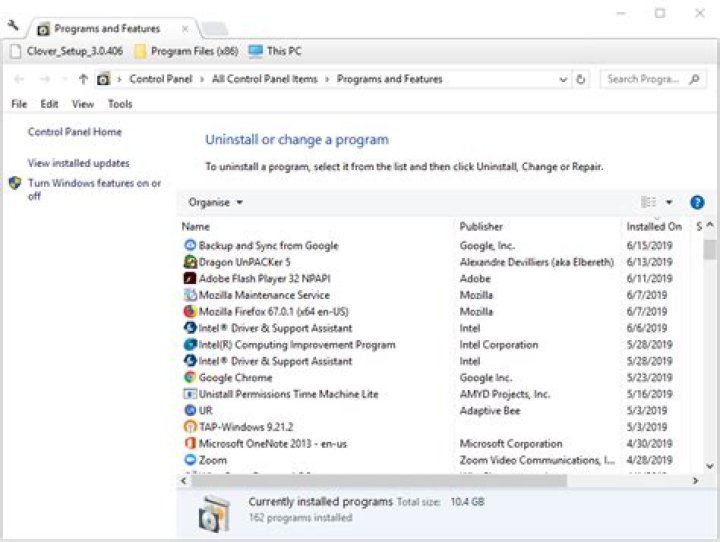The image size is (720, 542).
Task: Sort by the Installed On column header
Action: [654, 226]
